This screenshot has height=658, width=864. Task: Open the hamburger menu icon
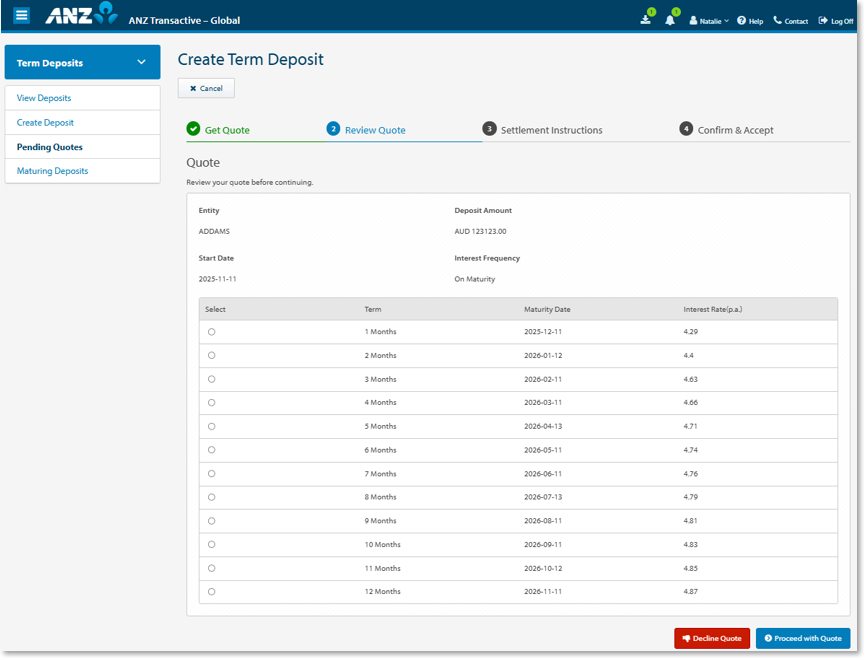(x=21, y=16)
